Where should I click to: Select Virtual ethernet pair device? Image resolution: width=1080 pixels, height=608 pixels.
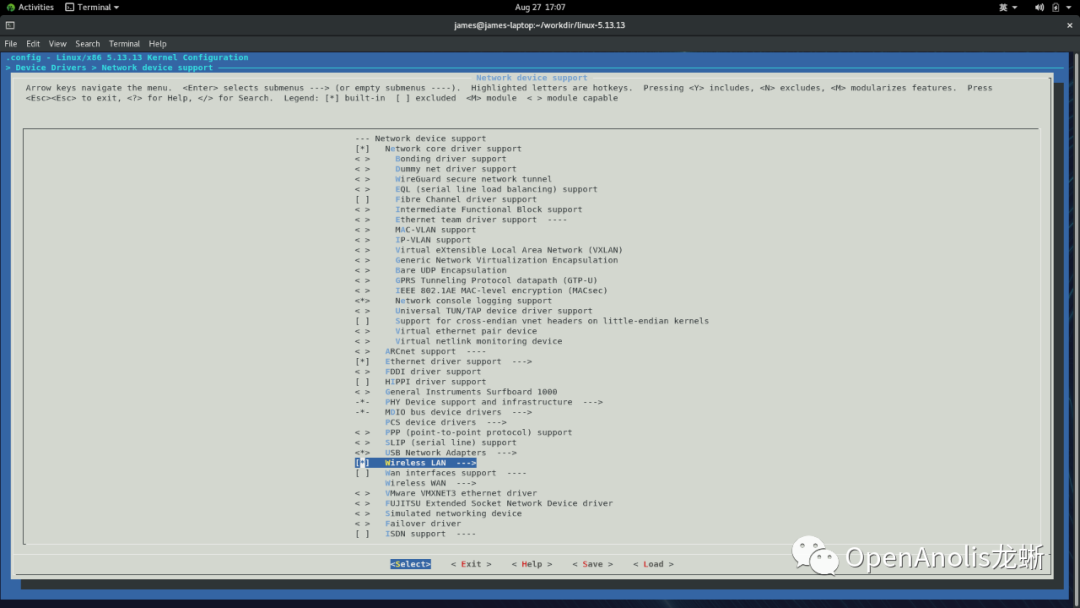coord(466,331)
